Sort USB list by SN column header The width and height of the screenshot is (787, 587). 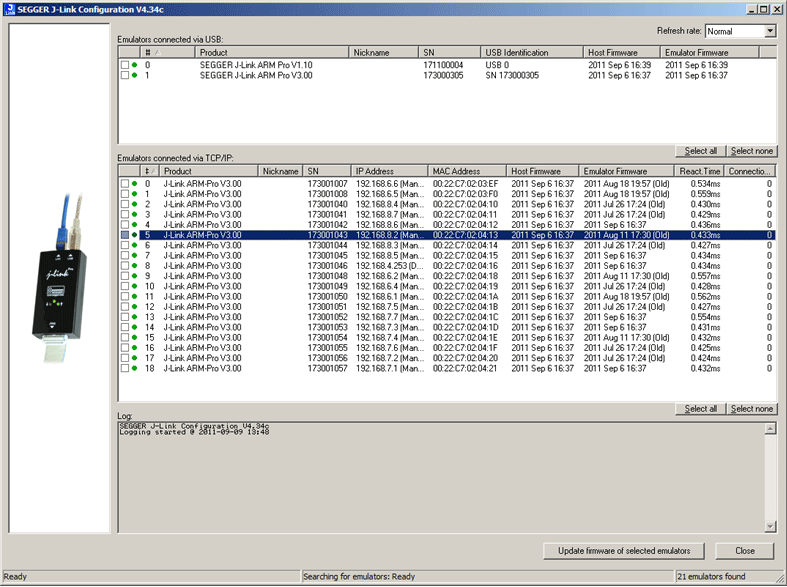coord(449,52)
